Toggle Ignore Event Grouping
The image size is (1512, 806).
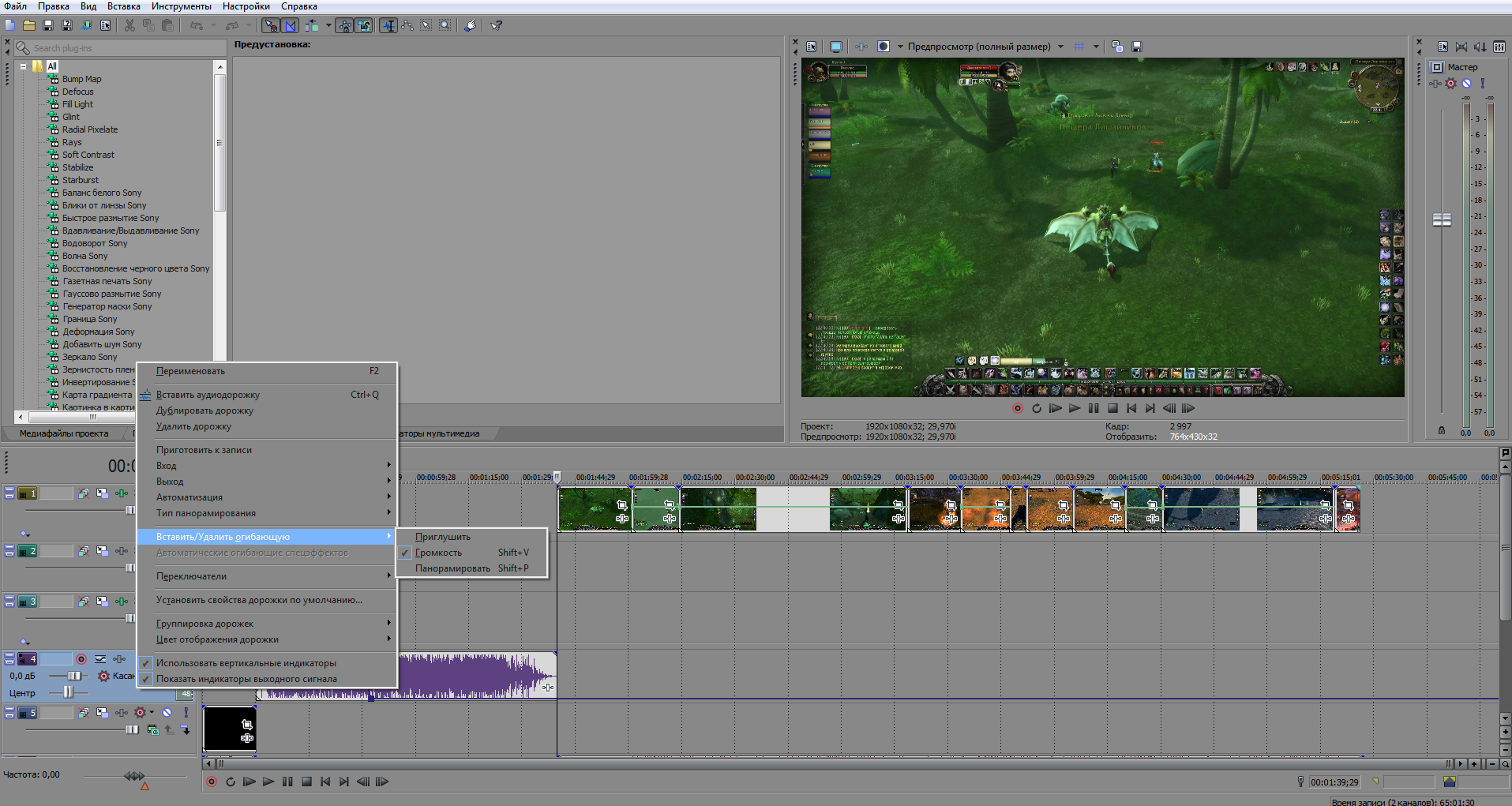point(364,25)
